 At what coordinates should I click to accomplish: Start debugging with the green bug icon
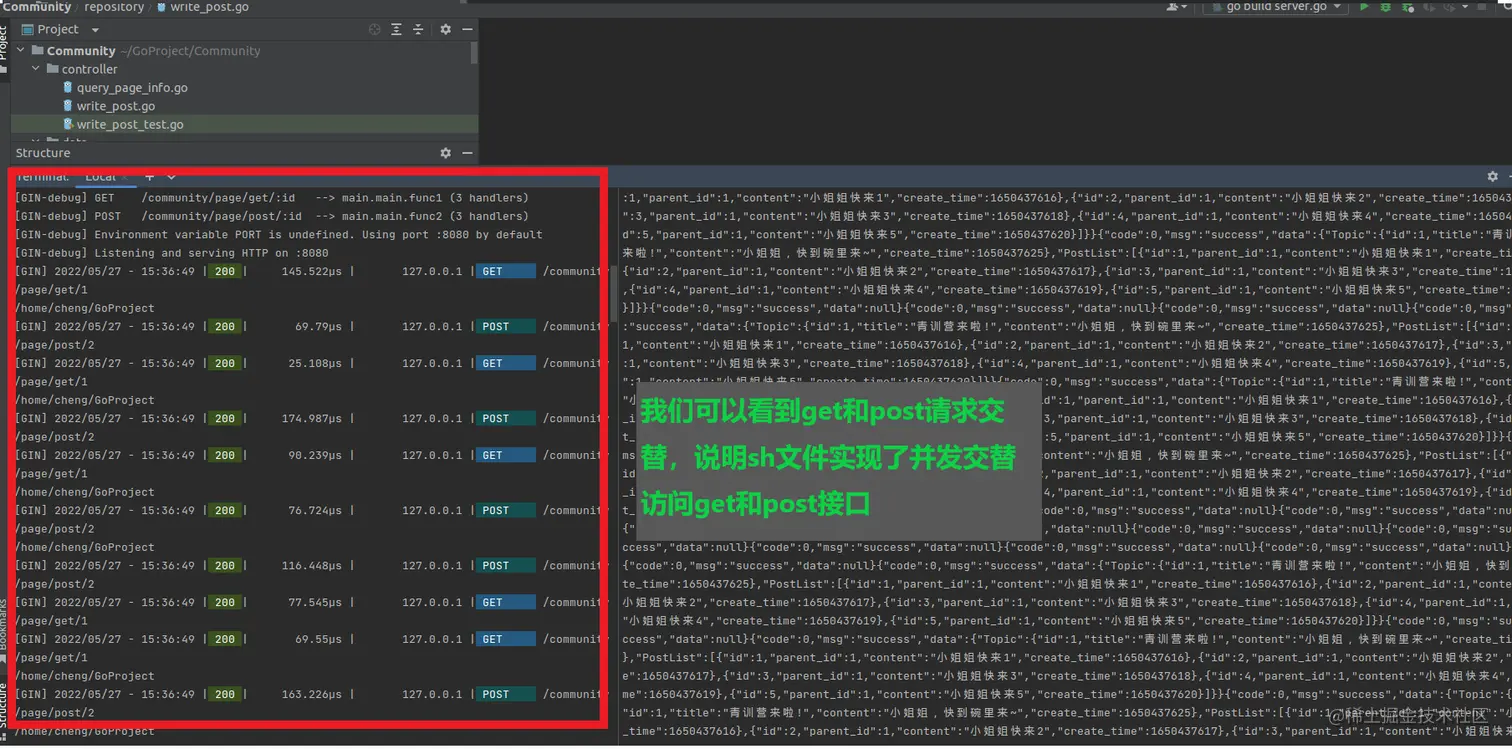(x=1386, y=7)
